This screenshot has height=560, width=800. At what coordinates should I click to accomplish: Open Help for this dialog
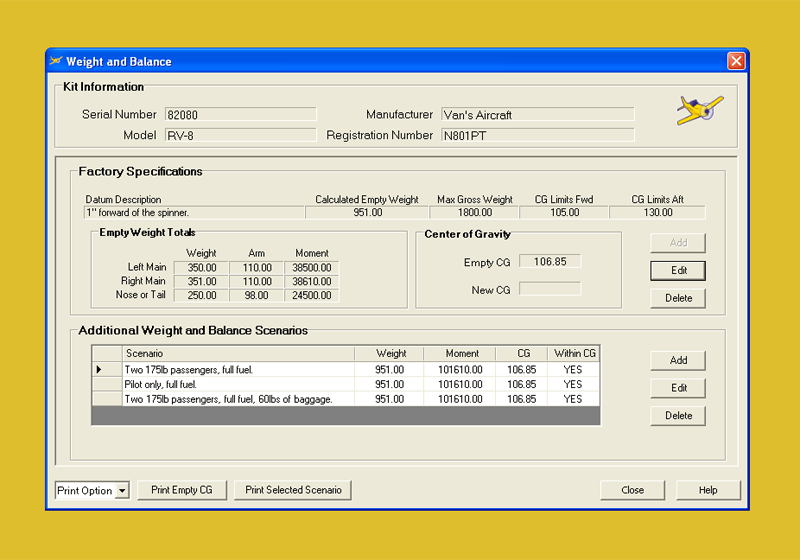click(708, 490)
